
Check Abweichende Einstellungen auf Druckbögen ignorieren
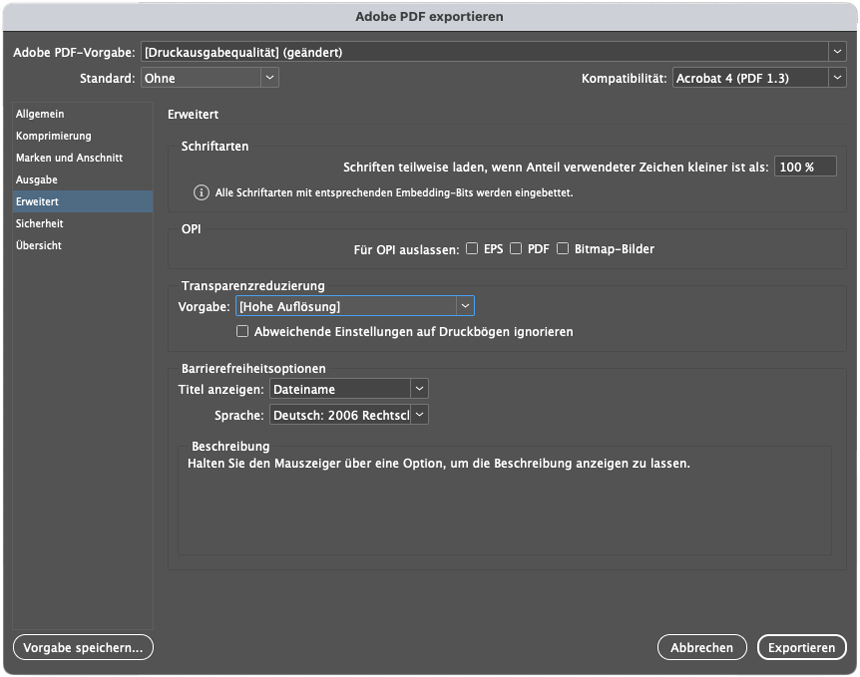(x=242, y=331)
